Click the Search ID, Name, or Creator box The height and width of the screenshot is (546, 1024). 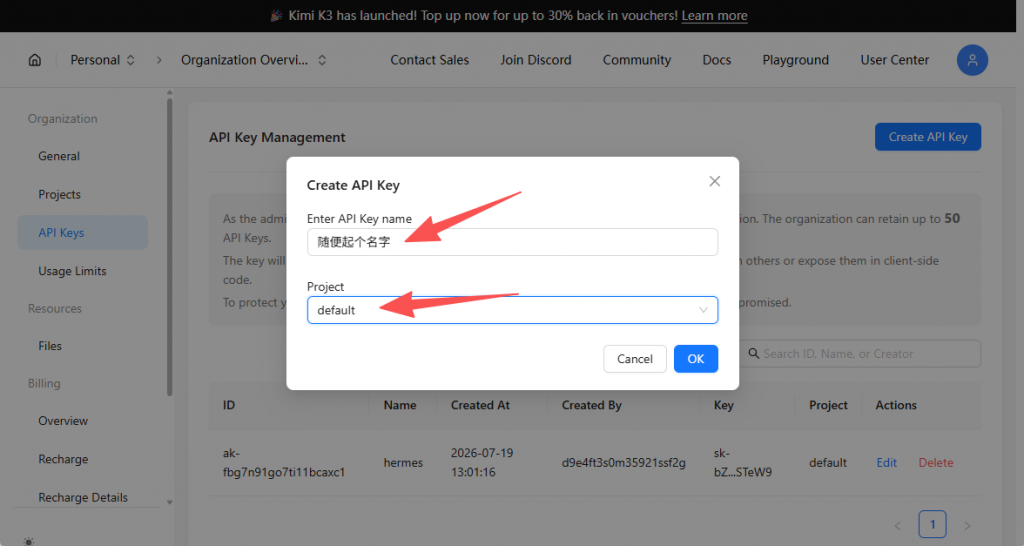coord(860,353)
